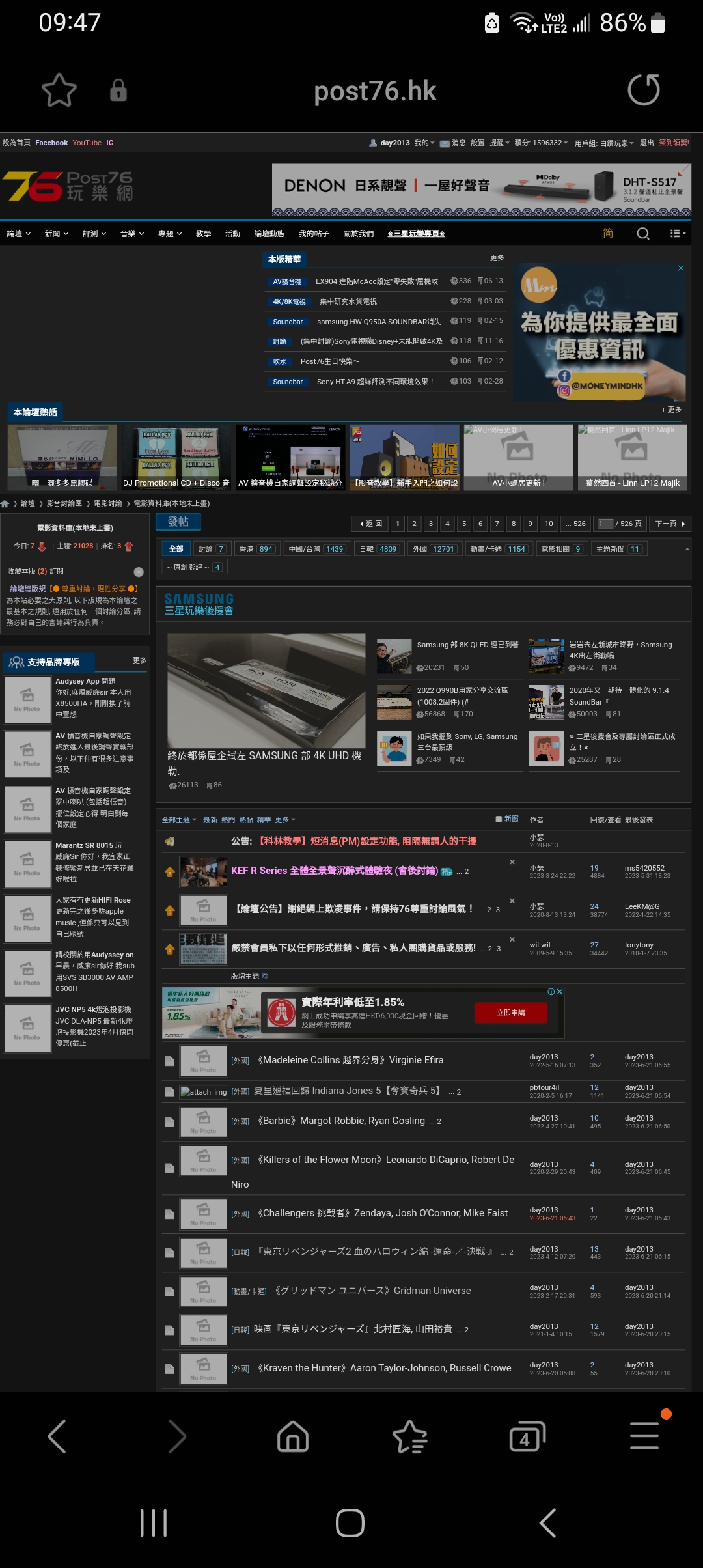The image size is (703, 1568).
Task: Click the breadcrumb home icon
Action: pos(5,503)
